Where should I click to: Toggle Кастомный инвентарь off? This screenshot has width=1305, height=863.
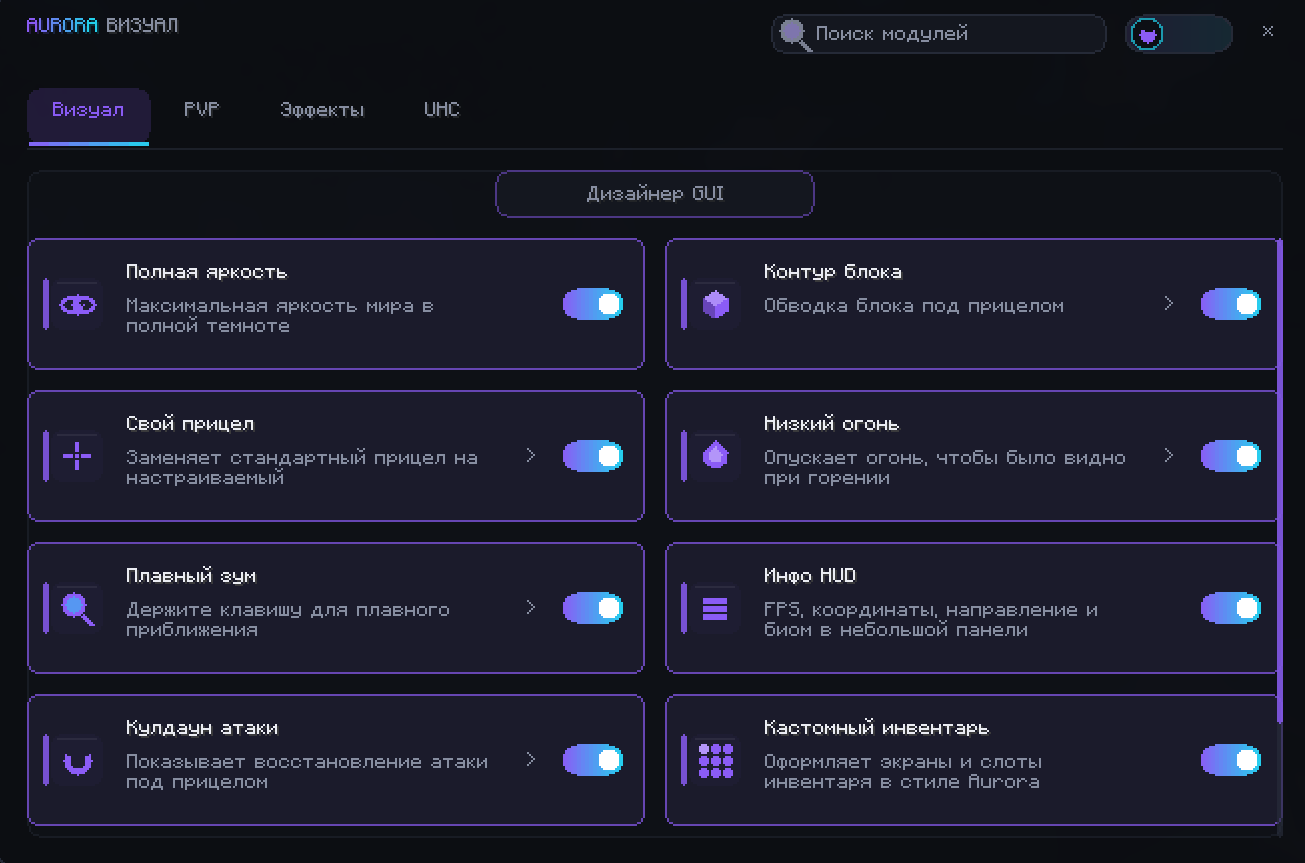(x=1231, y=760)
